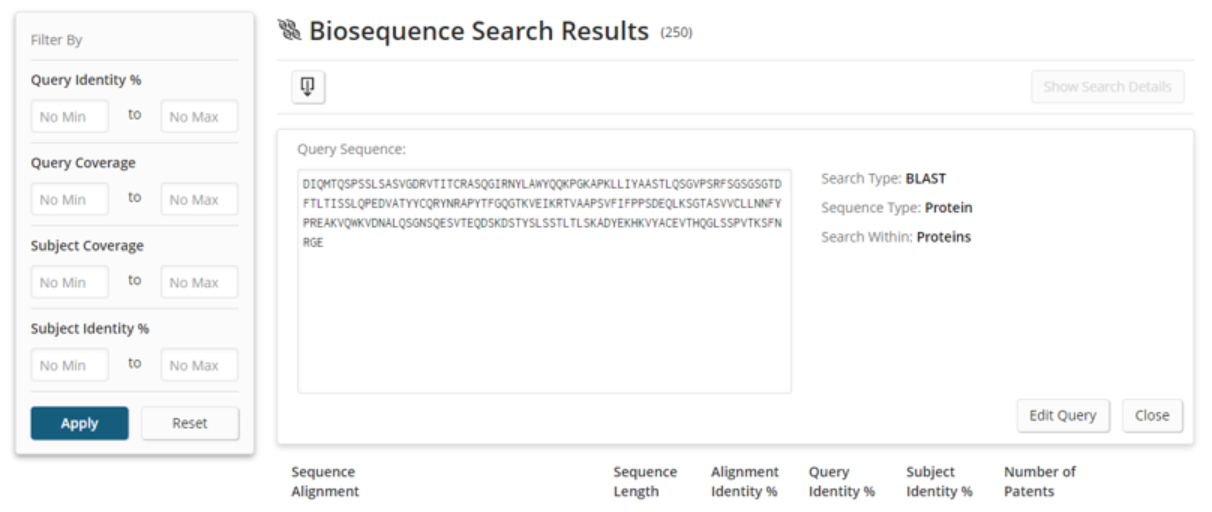
Task: Sort by the Alignment Identity % column header
Action: click(744, 481)
